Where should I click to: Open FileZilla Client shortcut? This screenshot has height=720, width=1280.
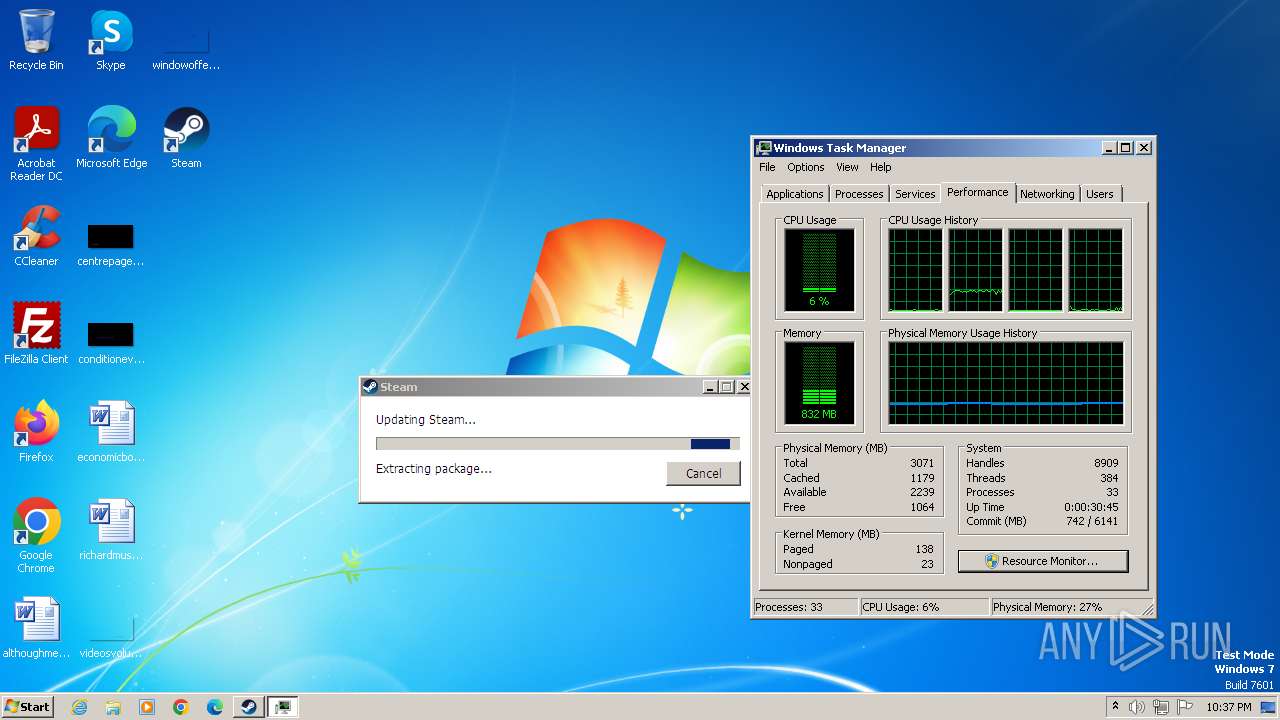pos(36,334)
